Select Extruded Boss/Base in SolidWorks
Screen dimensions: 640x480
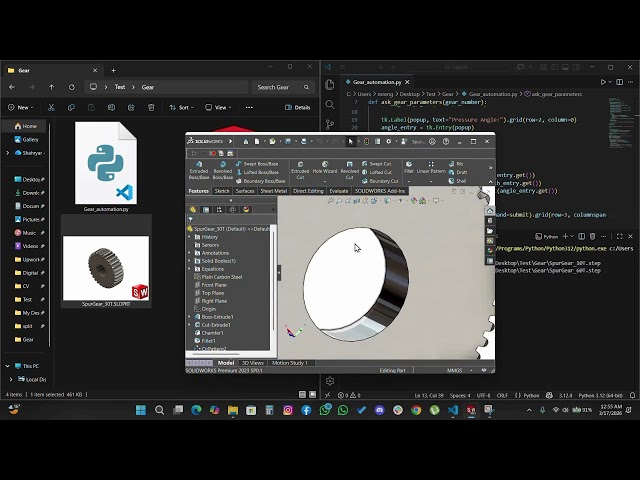point(199,170)
